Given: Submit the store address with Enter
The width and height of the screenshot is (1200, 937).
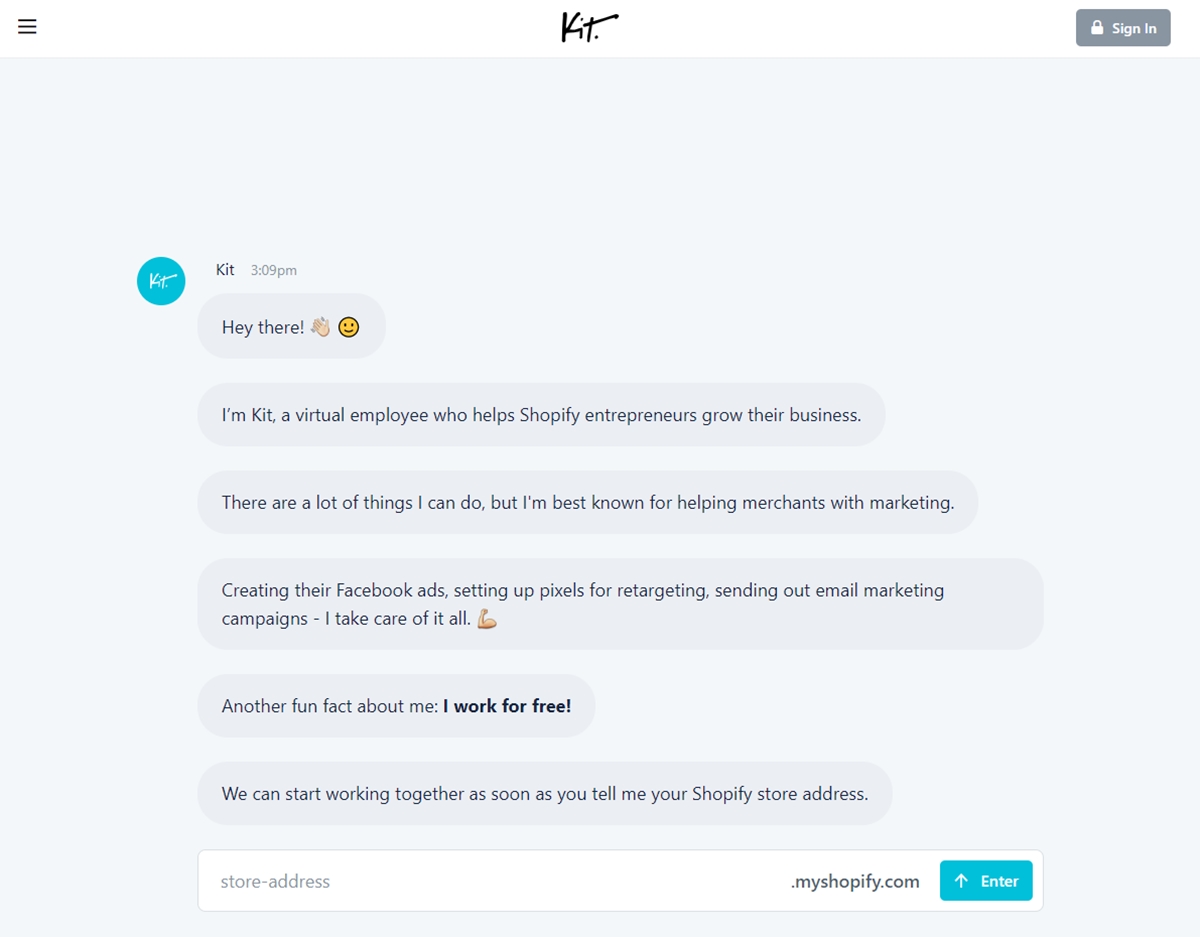Looking at the screenshot, I should tap(986, 881).
